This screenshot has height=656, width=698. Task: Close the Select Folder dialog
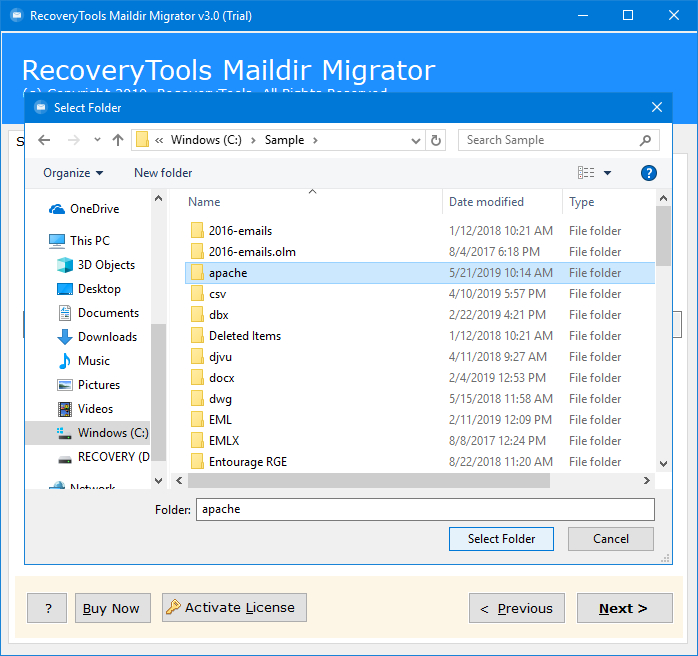coord(657,107)
